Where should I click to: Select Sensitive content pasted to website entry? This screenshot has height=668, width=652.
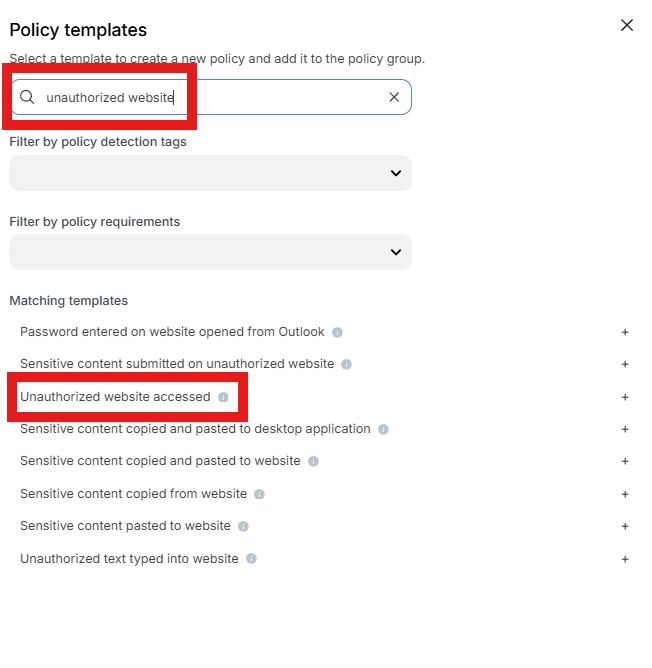pos(125,526)
